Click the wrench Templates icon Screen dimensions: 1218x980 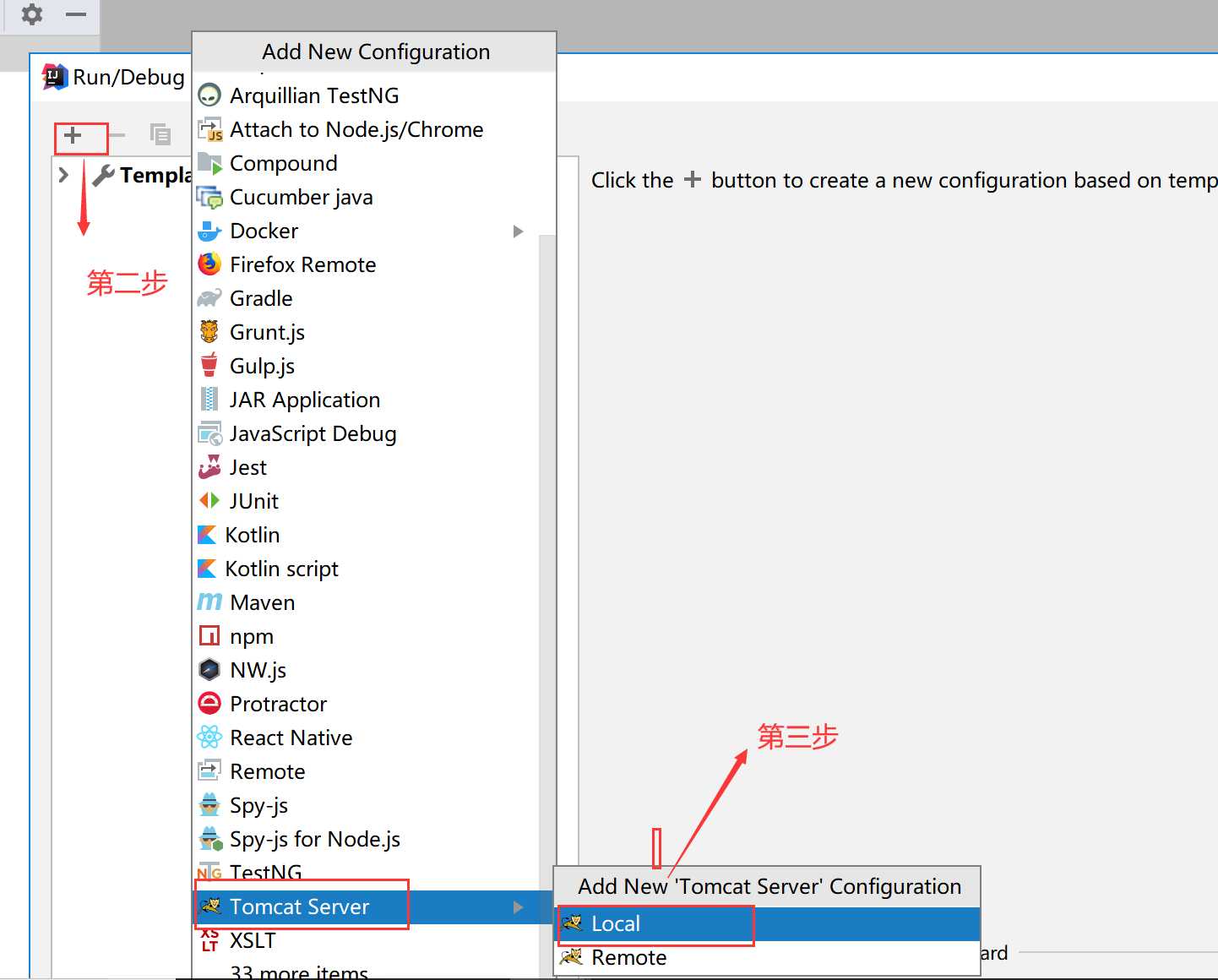coord(103,176)
